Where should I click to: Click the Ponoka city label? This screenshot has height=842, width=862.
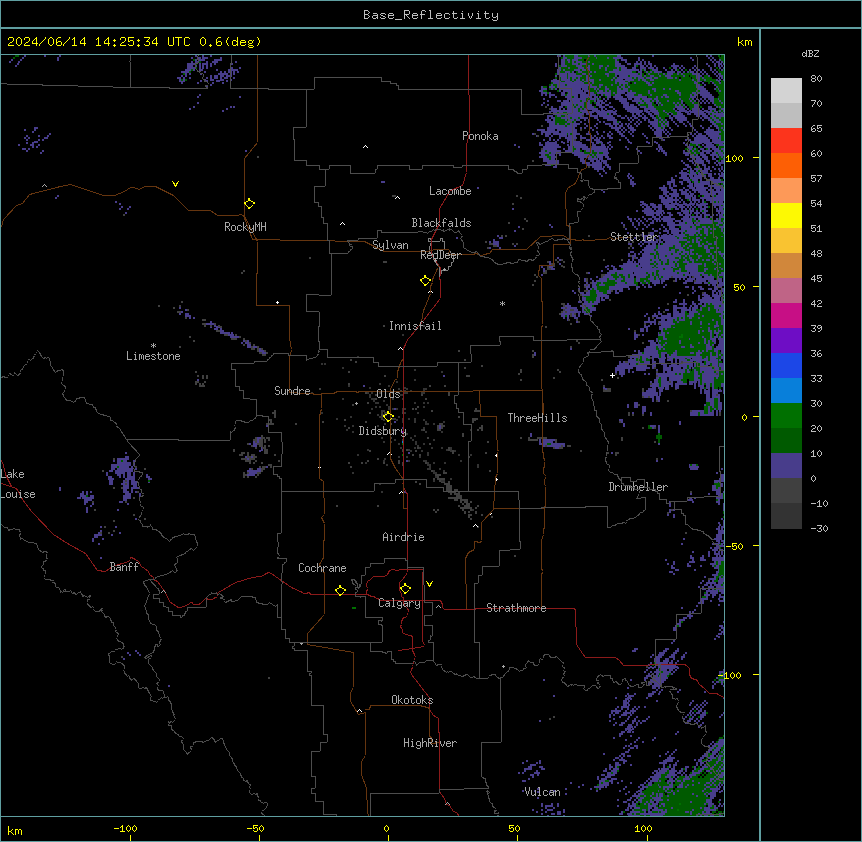coord(480,136)
